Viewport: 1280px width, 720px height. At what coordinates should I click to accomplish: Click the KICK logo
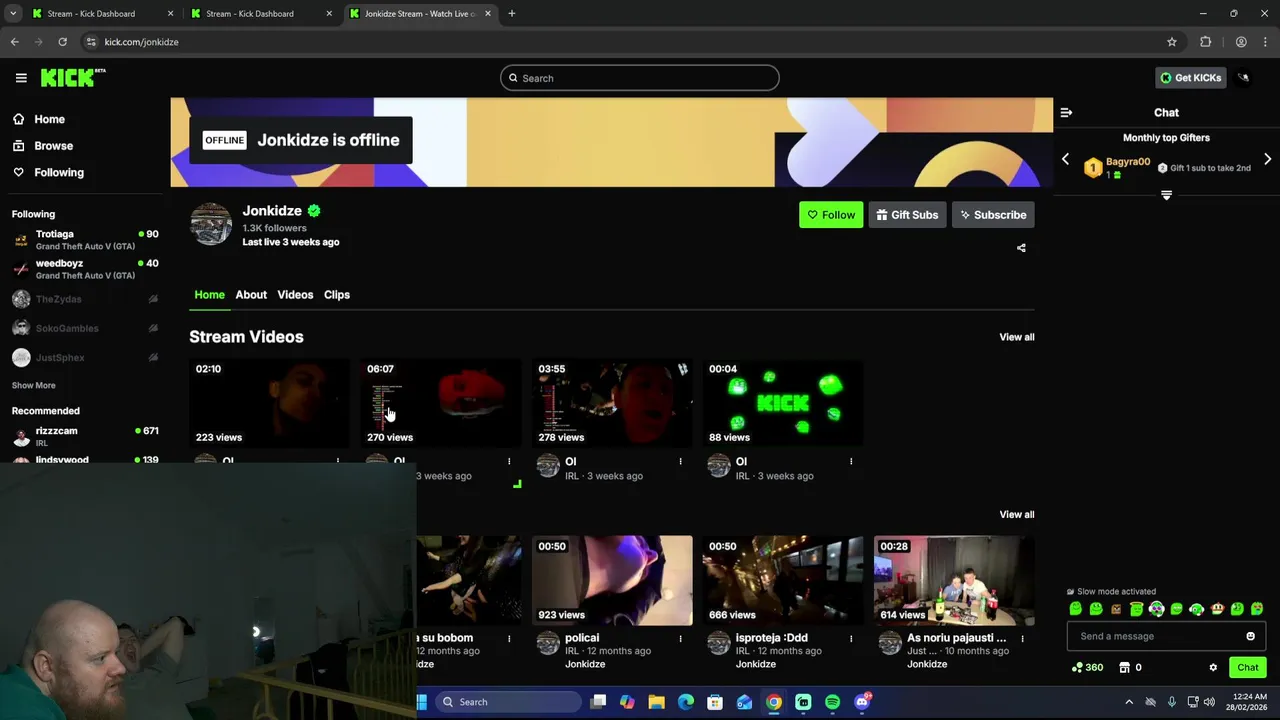point(72,78)
